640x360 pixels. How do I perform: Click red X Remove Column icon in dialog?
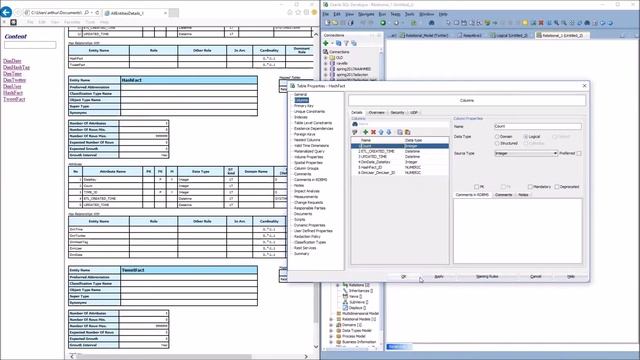point(373,132)
